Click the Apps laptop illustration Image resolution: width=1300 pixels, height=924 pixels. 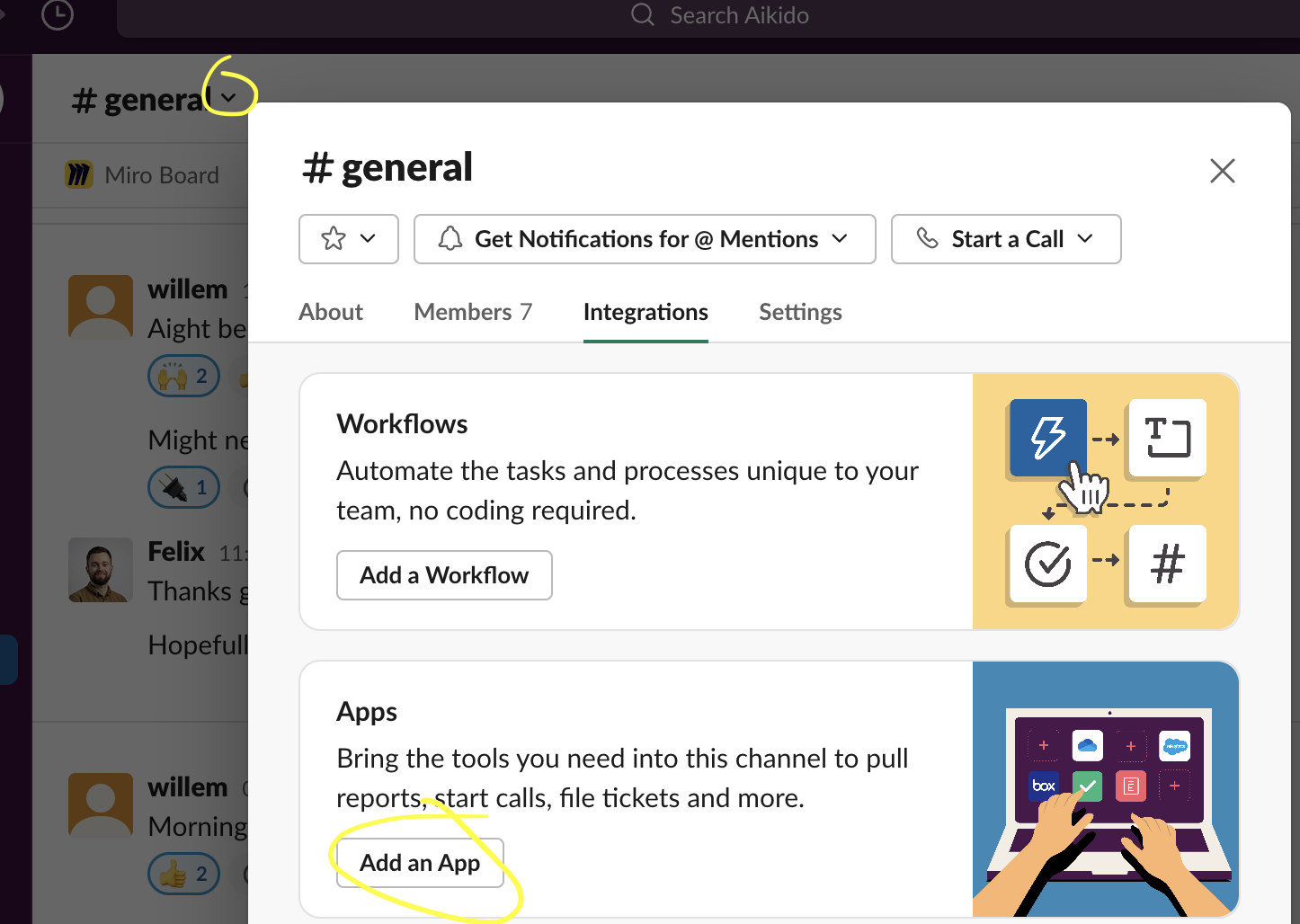pos(1106,789)
